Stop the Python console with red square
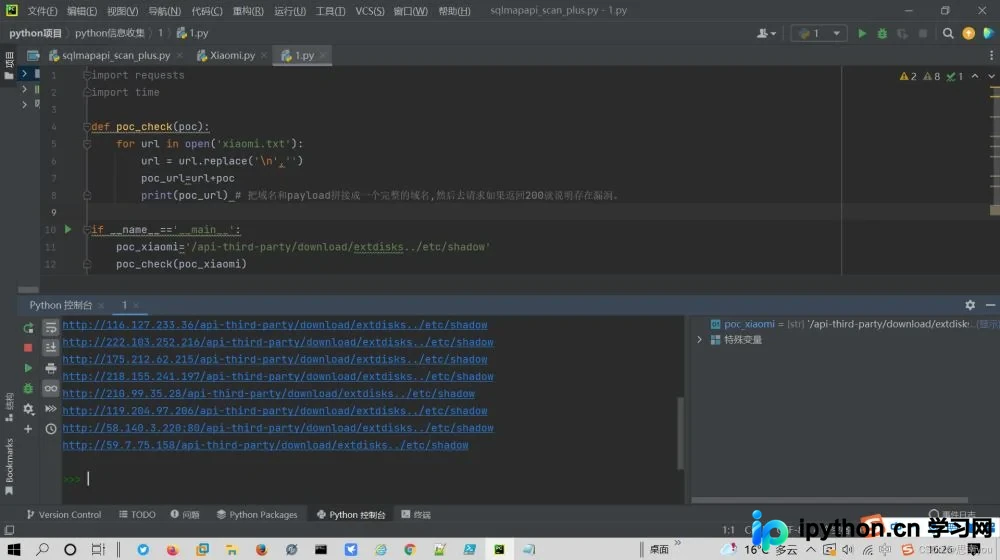Image resolution: width=1000 pixels, height=560 pixels. point(28,348)
